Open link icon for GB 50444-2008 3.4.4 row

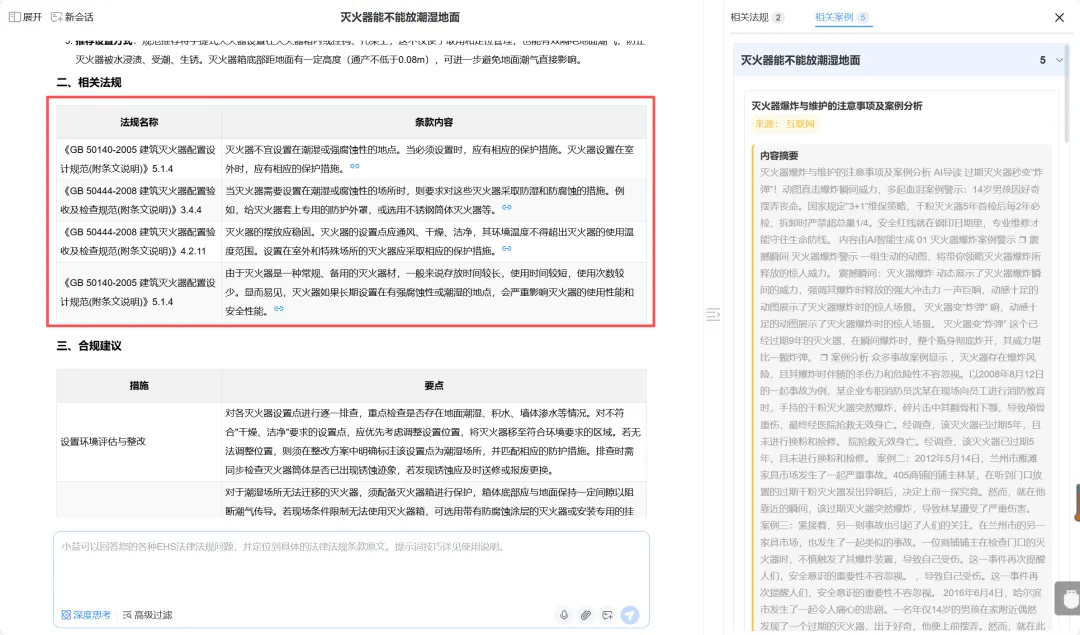507,208
